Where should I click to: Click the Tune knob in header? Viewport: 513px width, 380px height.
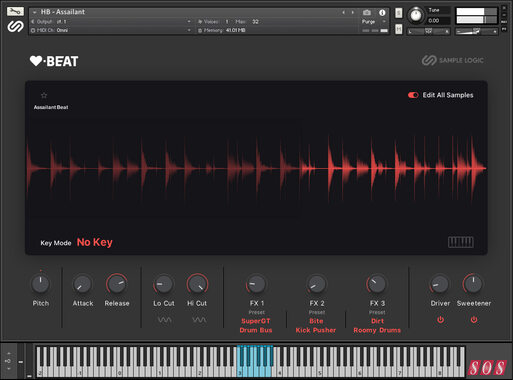(416, 15)
